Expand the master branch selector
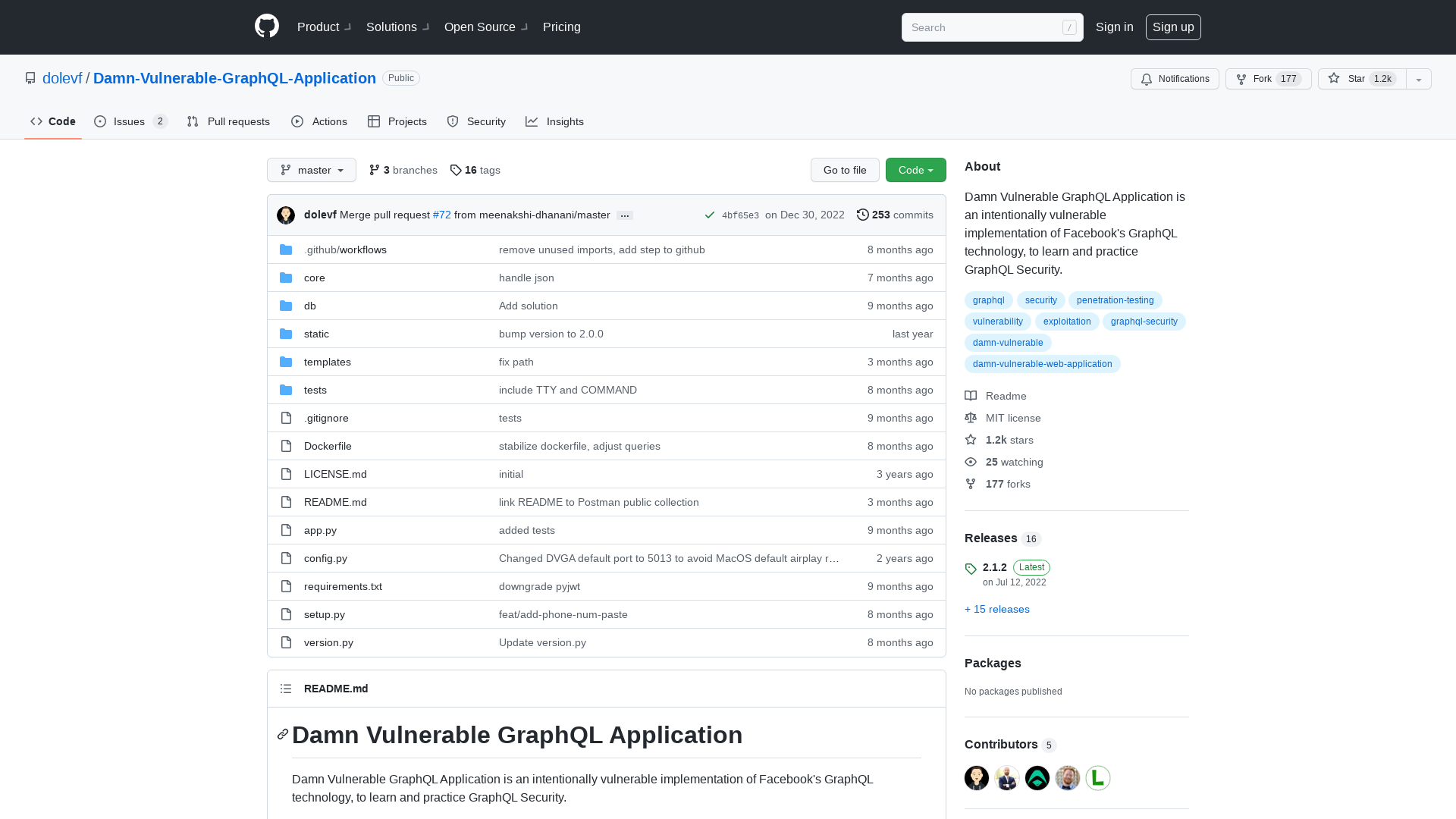The height and width of the screenshot is (819, 1456). click(312, 170)
